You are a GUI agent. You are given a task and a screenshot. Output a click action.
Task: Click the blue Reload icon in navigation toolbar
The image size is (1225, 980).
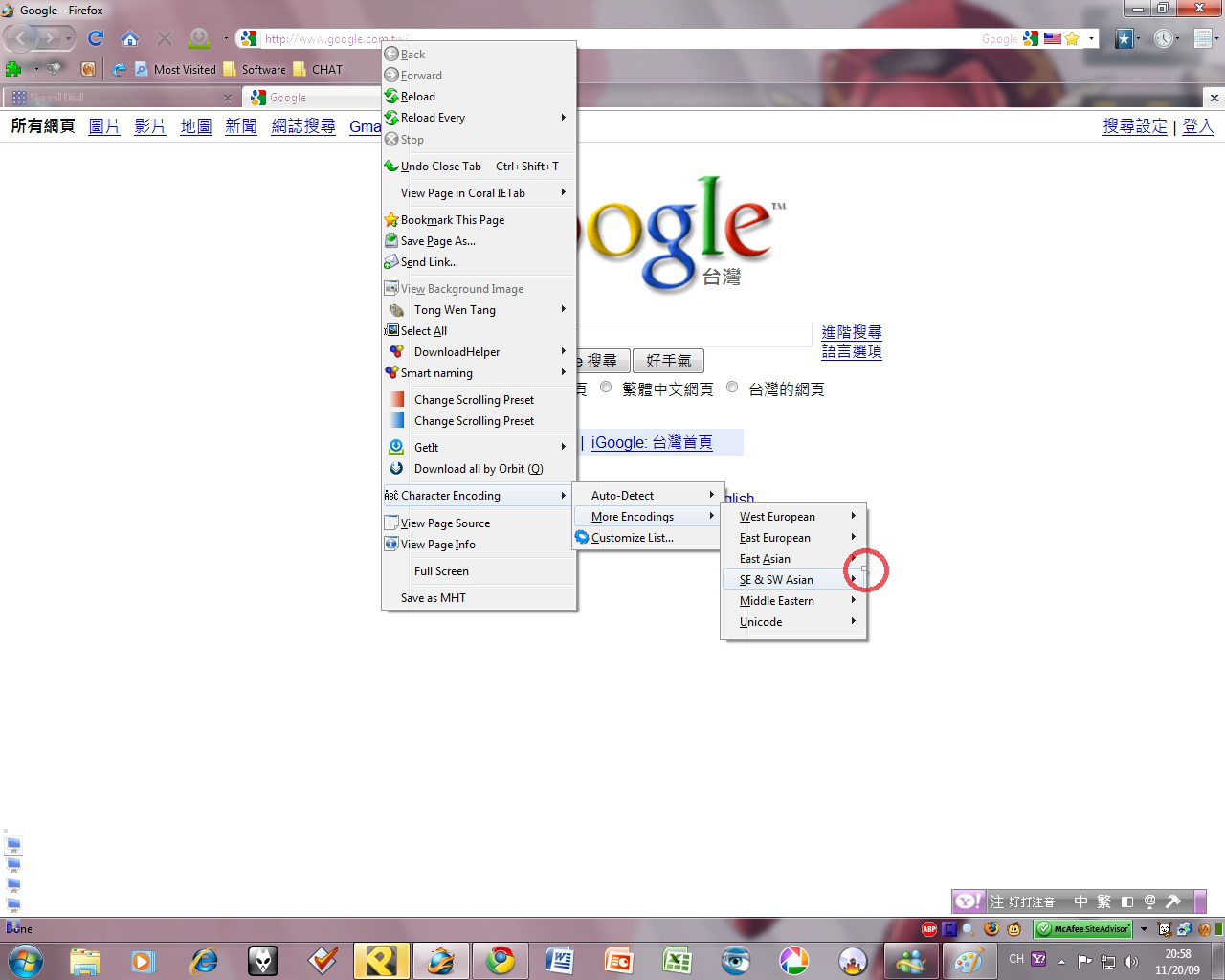click(x=96, y=38)
